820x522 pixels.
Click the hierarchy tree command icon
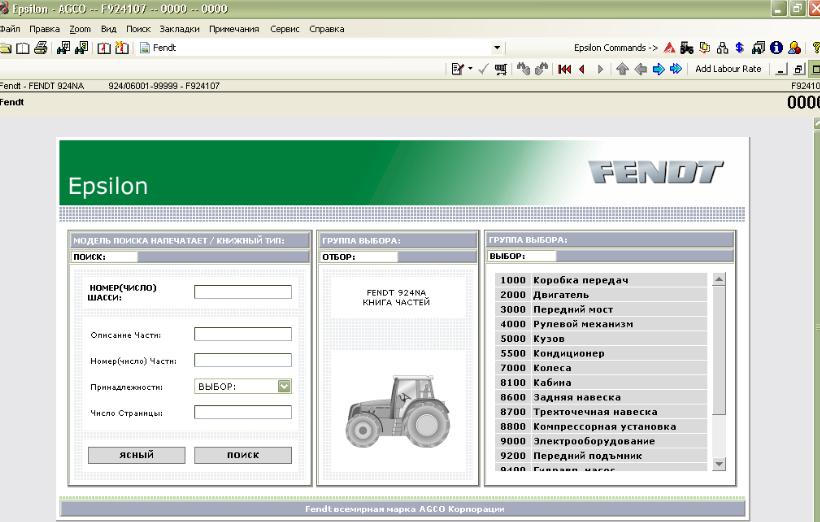(x=722, y=48)
